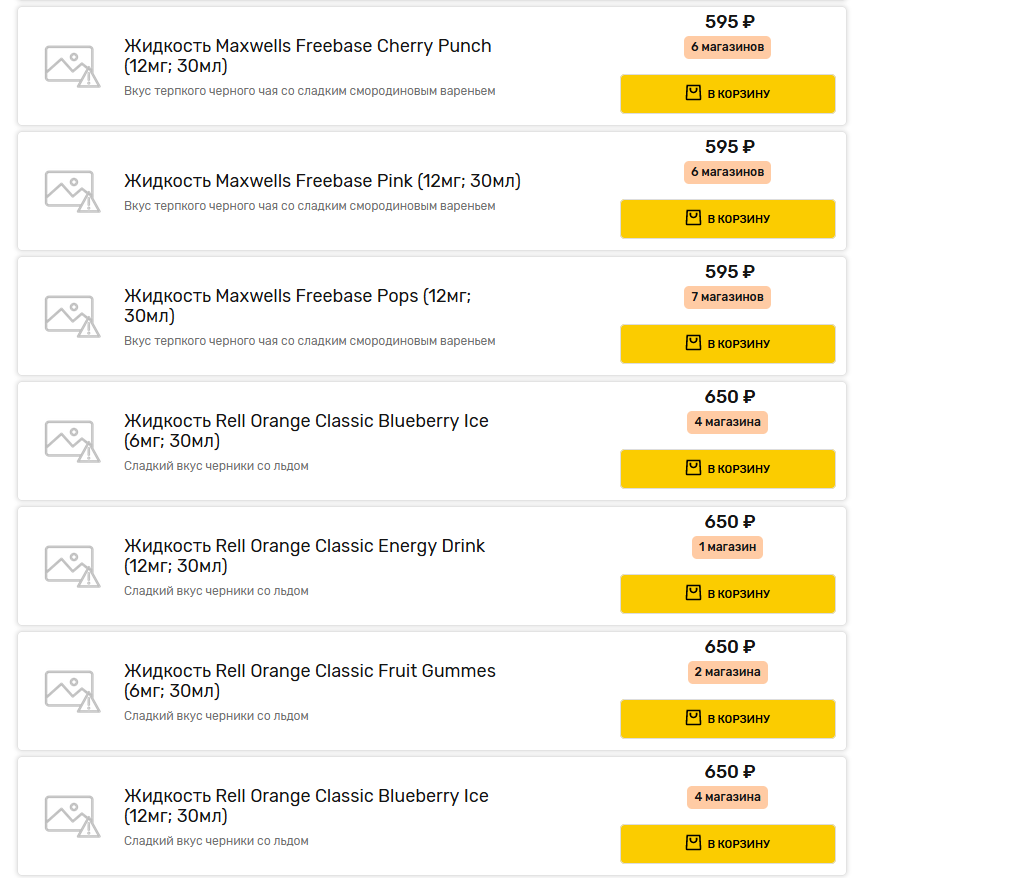The height and width of the screenshot is (878, 1025).
Task: Click the bag icon for Maxwells Freebase Pink
Action: (x=693, y=218)
